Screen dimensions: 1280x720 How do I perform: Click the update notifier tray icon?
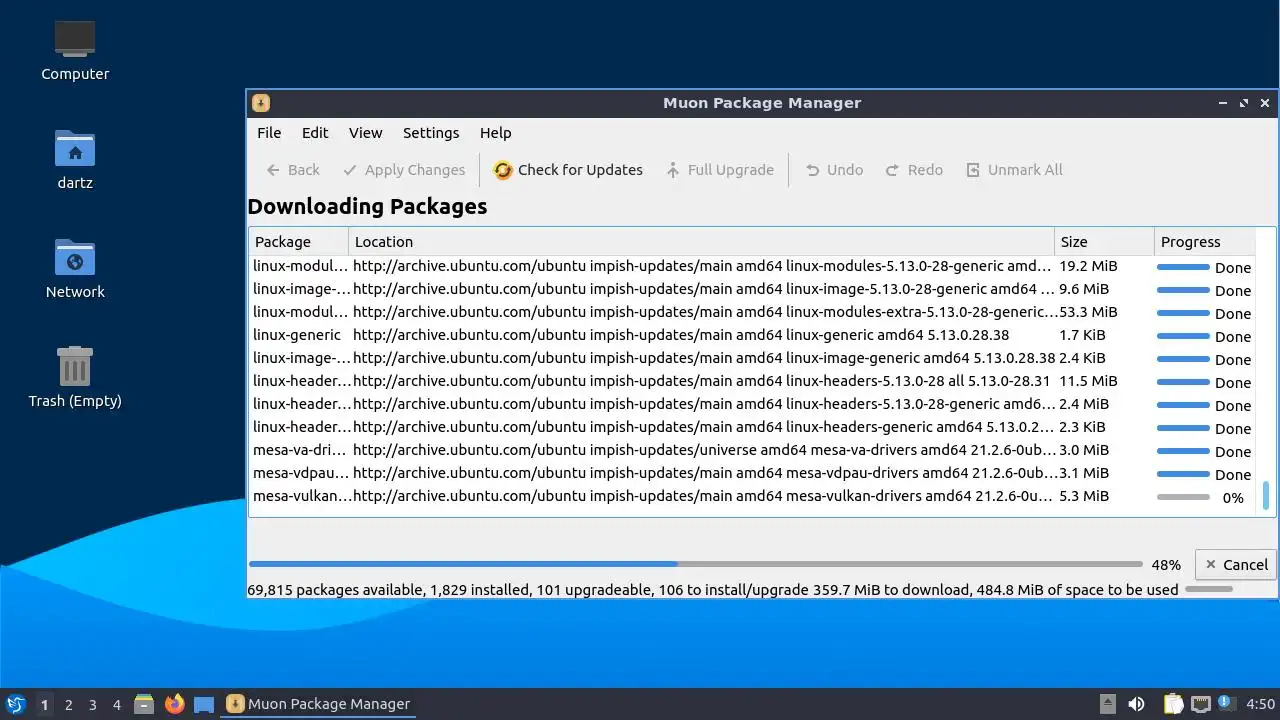point(1226,704)
